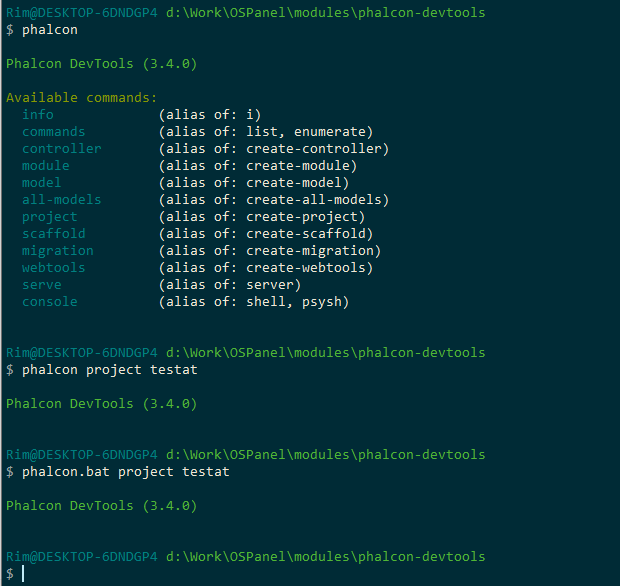Click the 'project' command in list

50,217
